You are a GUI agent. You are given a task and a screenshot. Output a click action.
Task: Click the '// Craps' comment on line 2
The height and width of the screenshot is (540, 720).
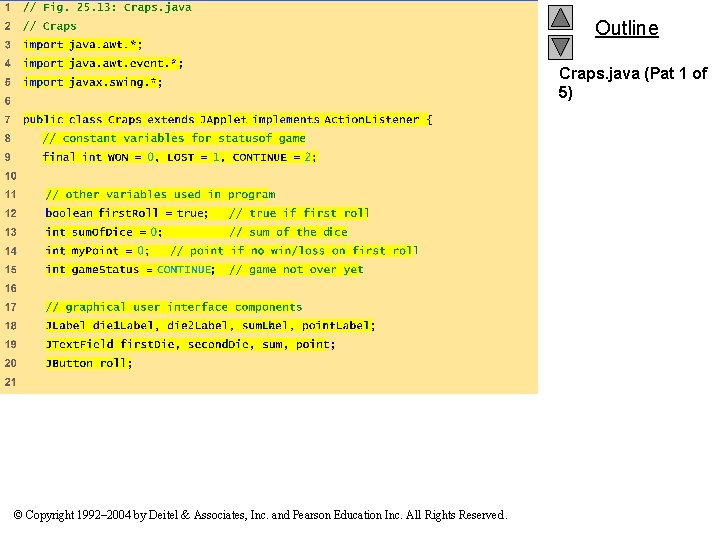tap(50, 26)
